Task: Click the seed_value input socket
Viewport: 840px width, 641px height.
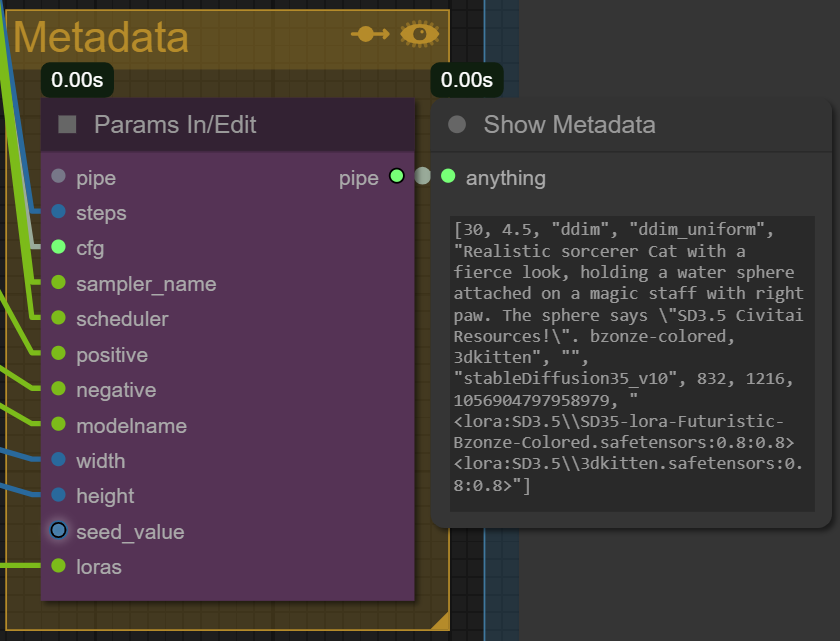Action: point(58,530)
